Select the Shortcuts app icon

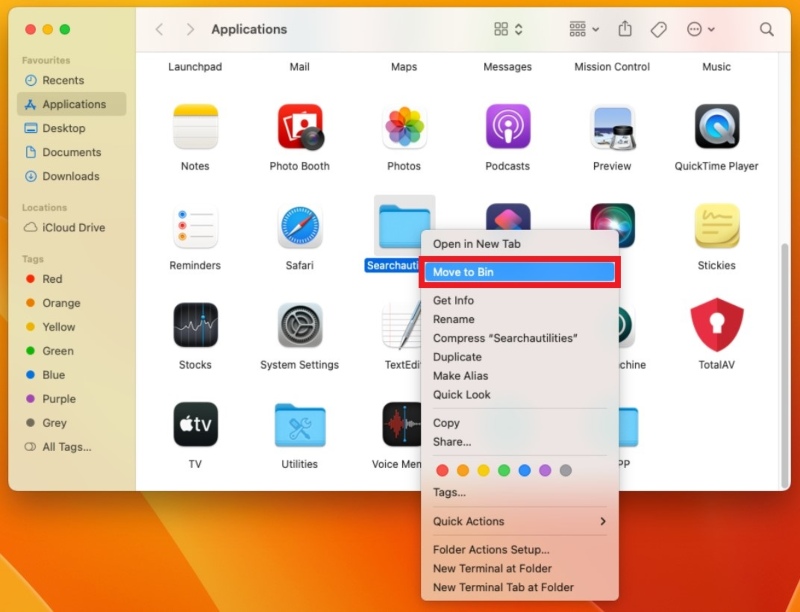click(508, 217)
